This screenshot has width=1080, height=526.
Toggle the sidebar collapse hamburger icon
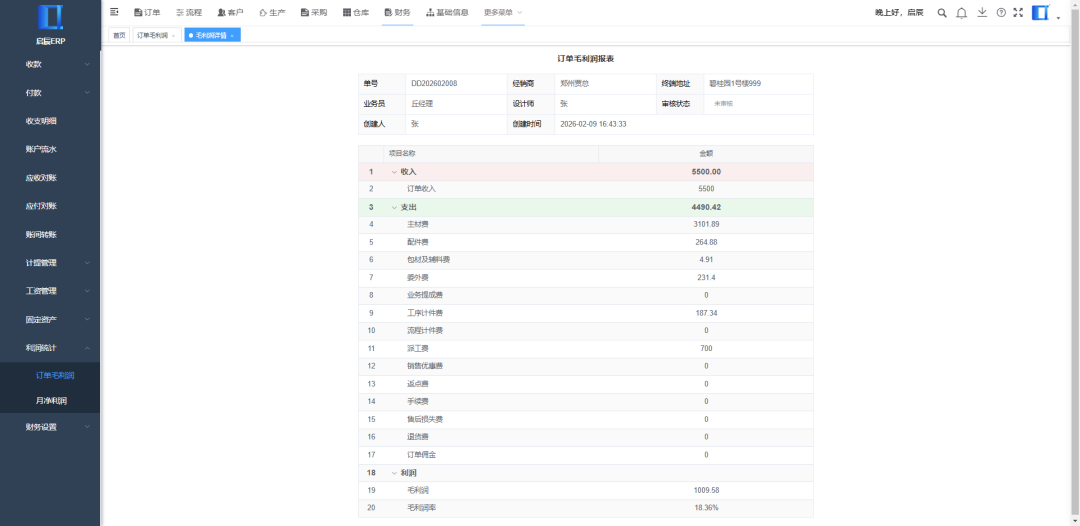[114, 12]
